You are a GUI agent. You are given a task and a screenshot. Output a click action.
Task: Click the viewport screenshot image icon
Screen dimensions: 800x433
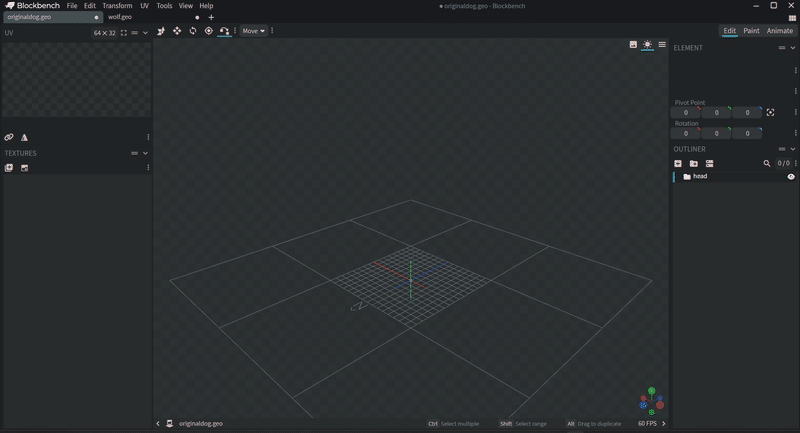633,45
